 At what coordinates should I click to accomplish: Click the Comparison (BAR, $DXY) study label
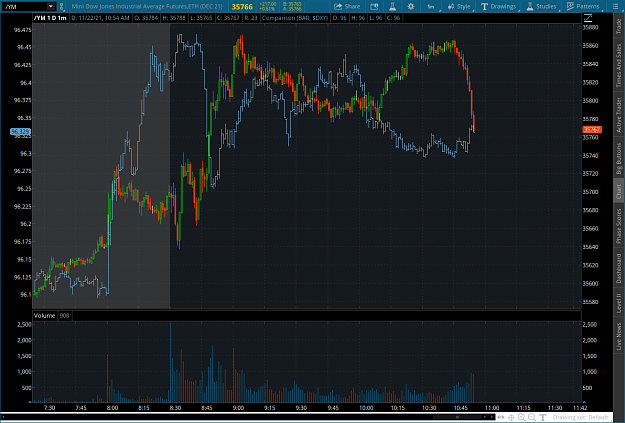tap(295, 18)
